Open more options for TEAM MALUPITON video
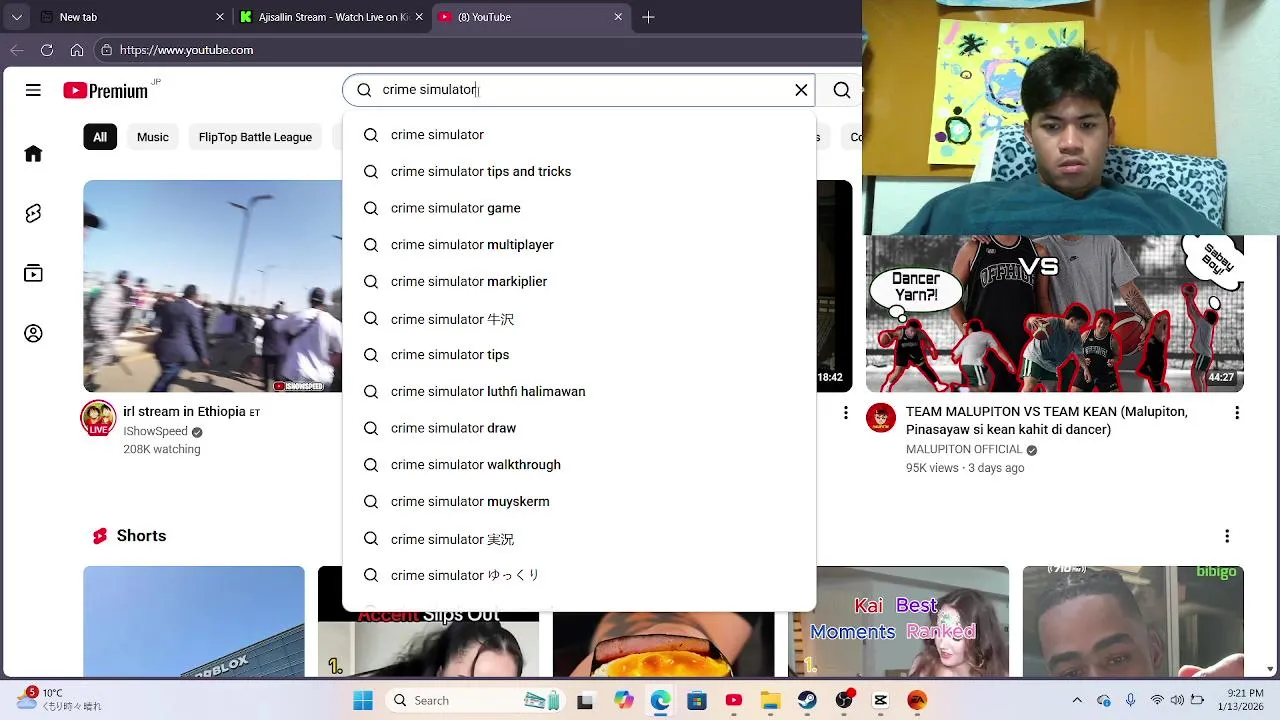The height and width of the screenshot is (720, 1280). 1237,413
